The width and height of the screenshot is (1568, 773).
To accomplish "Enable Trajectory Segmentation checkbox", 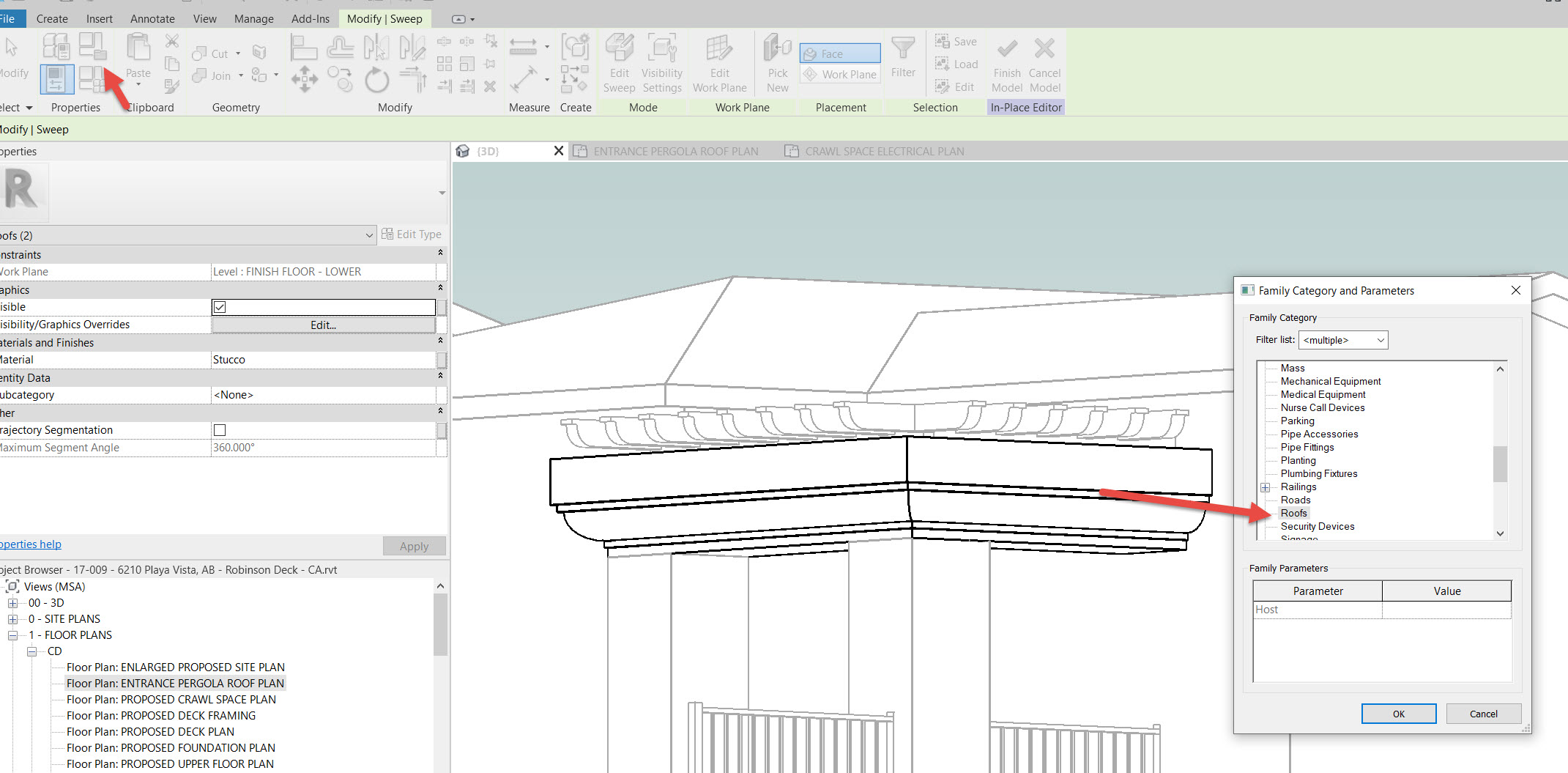I will tap(220, 430).
